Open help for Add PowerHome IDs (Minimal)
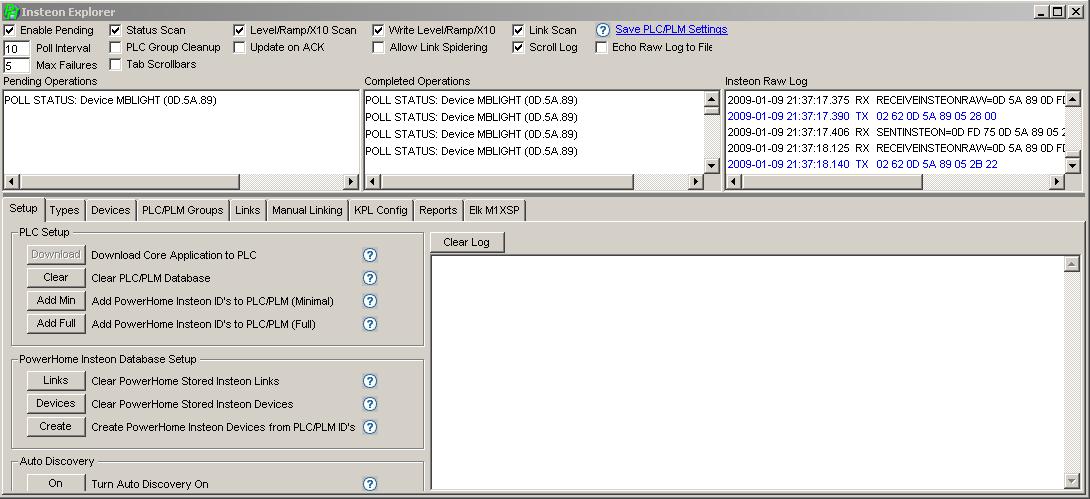This screenshot has height=499, width=1090. point(370,301)
